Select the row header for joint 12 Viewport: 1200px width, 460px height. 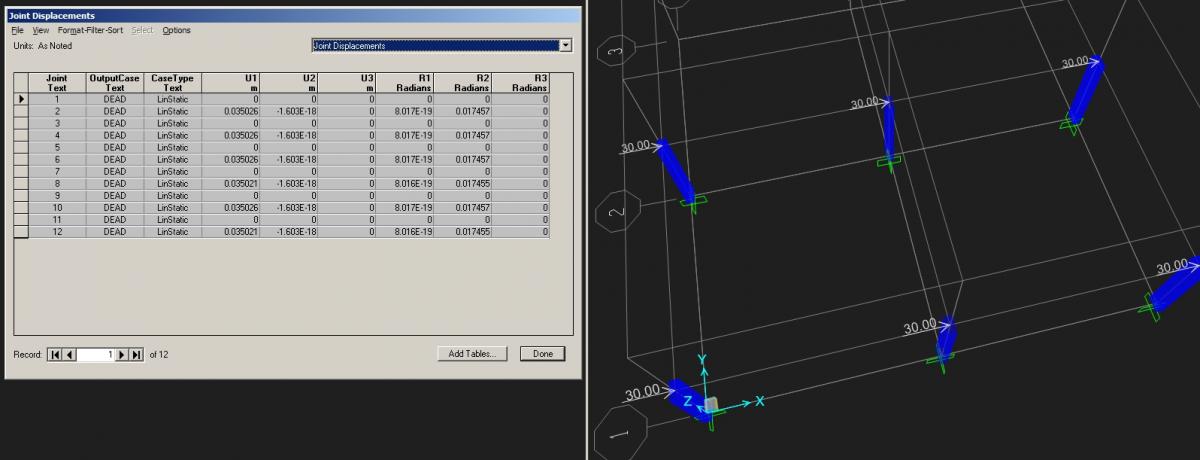(x=21, y=232)
